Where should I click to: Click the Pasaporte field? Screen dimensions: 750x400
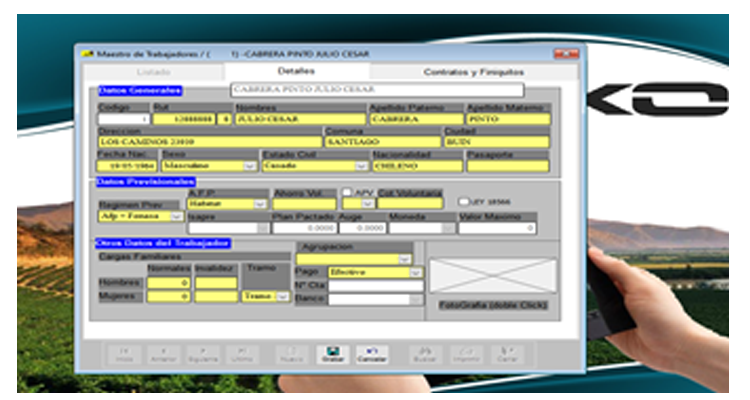507,166
